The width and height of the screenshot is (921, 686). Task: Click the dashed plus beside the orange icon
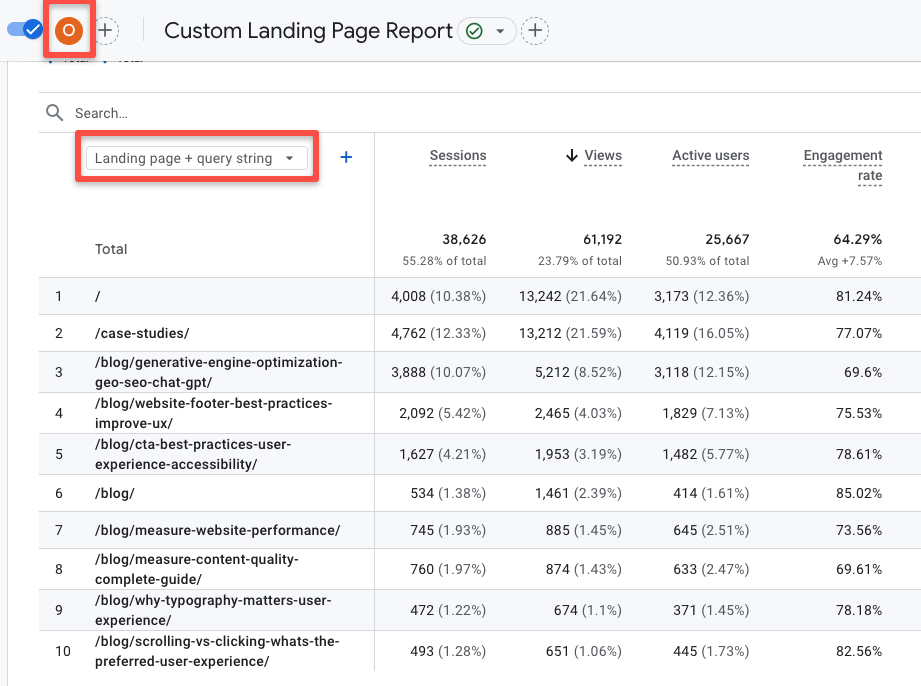pos(105,30)
